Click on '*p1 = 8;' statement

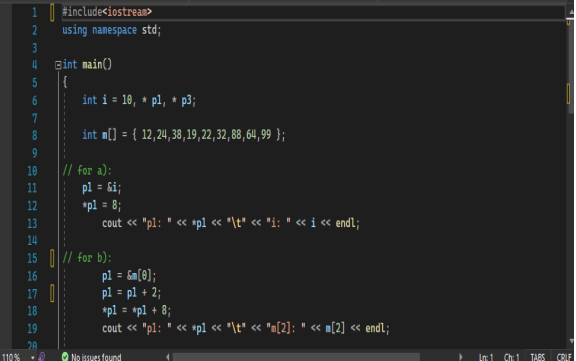[102, 205]
